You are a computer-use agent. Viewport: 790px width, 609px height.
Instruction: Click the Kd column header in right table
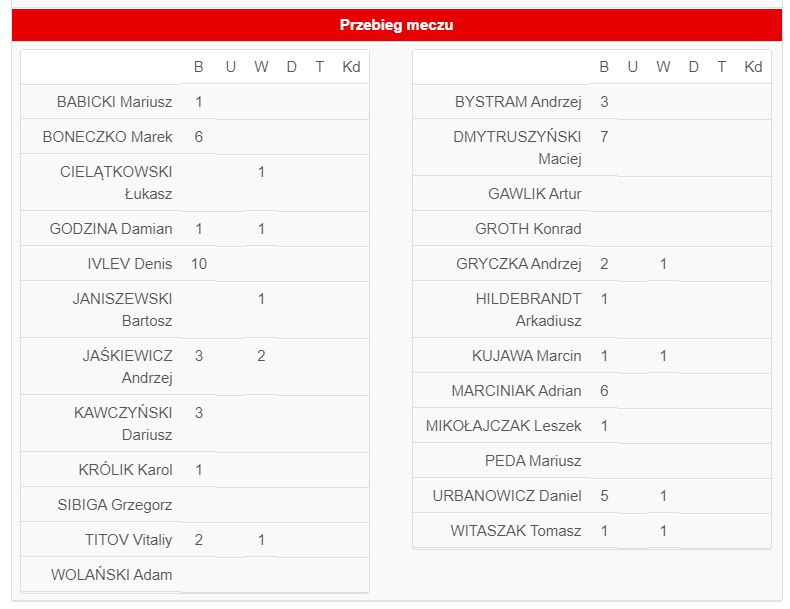[x=753, y=66]
